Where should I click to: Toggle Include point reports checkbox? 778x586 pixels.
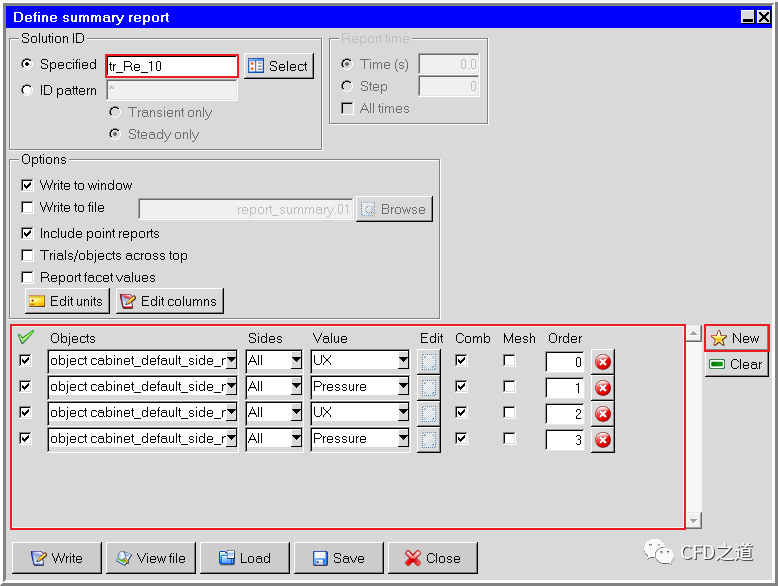coord(27,233)
